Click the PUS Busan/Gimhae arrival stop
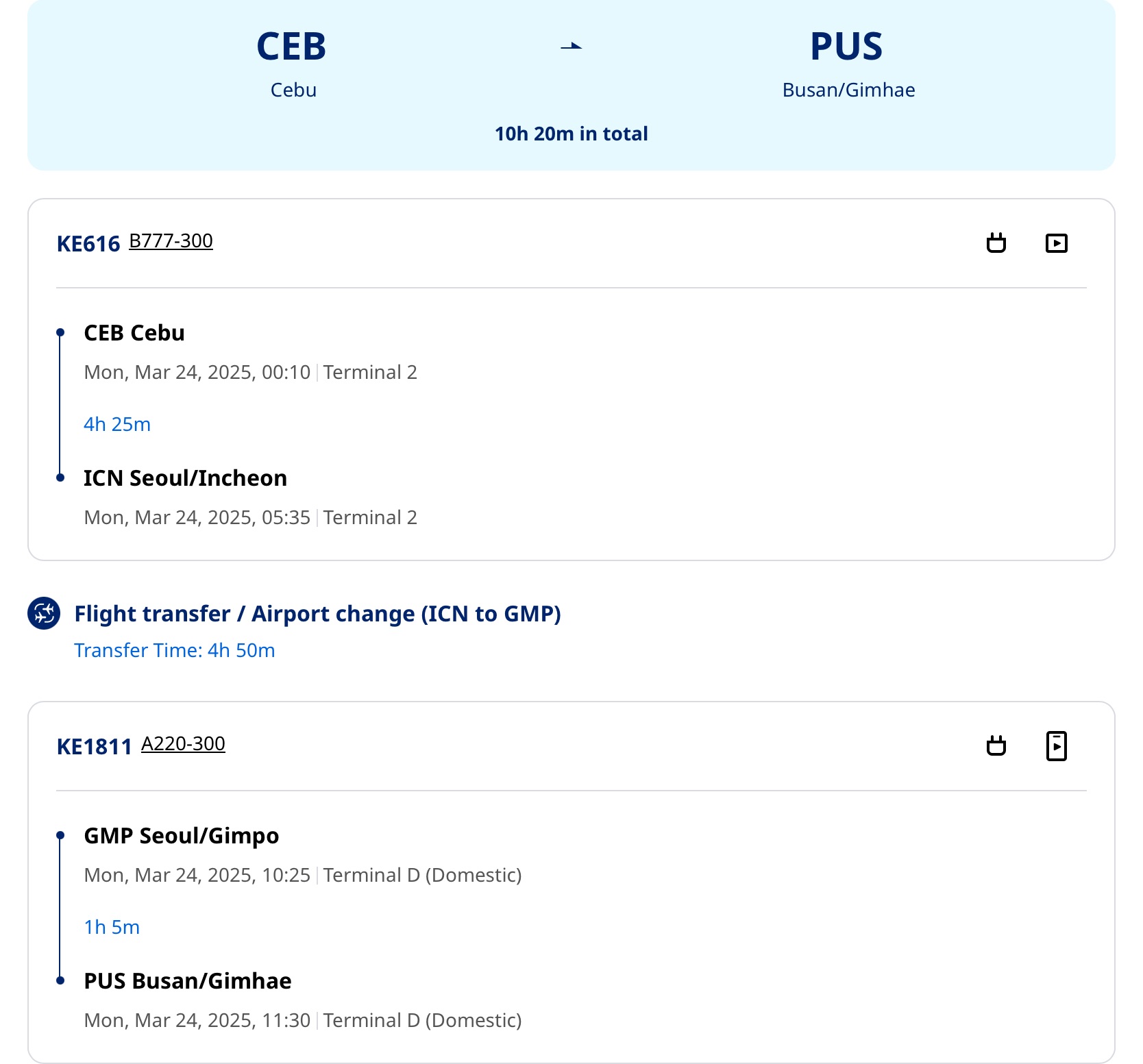 (188, 981)
